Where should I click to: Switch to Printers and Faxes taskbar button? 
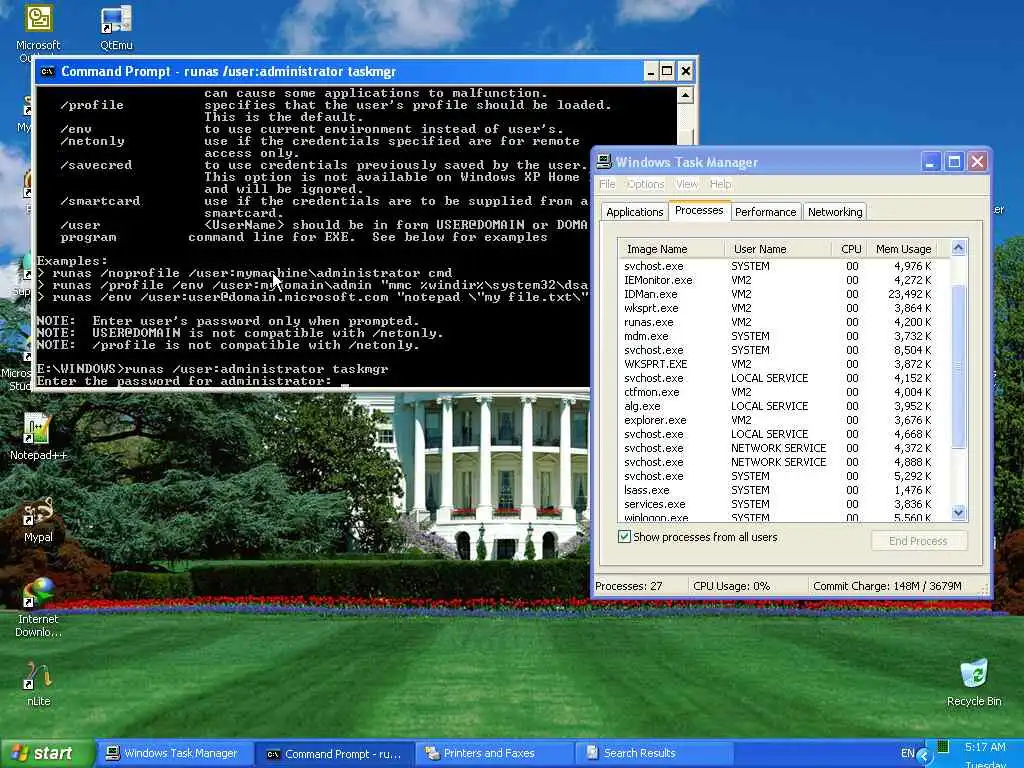493,754
